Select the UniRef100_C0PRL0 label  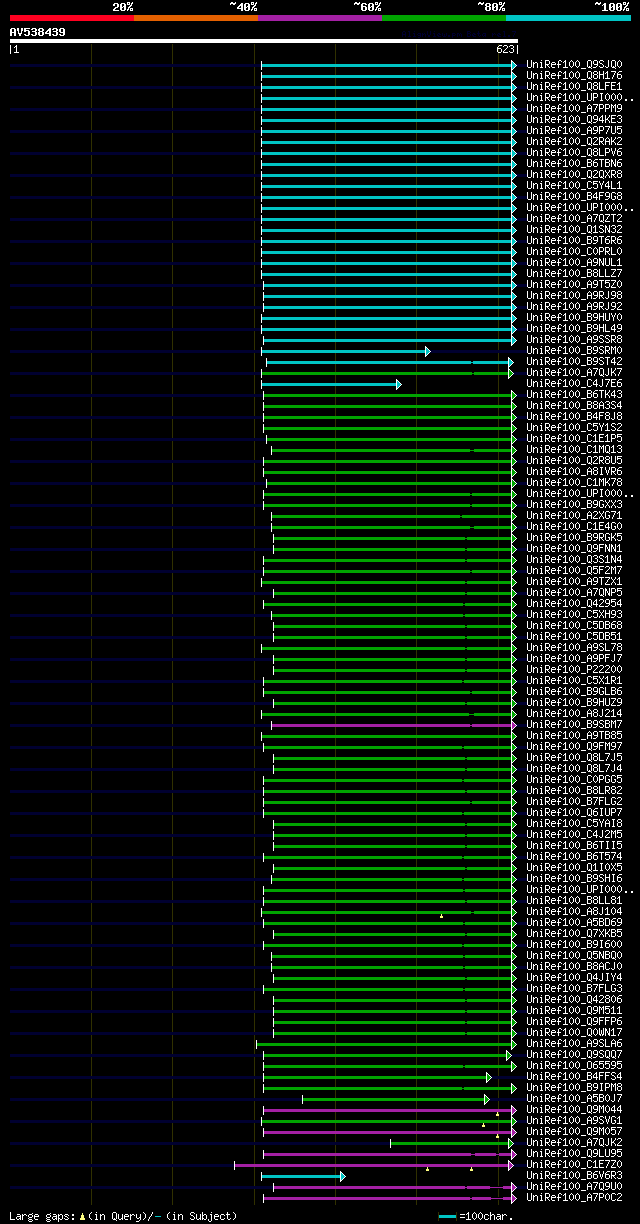pos(574,252)
